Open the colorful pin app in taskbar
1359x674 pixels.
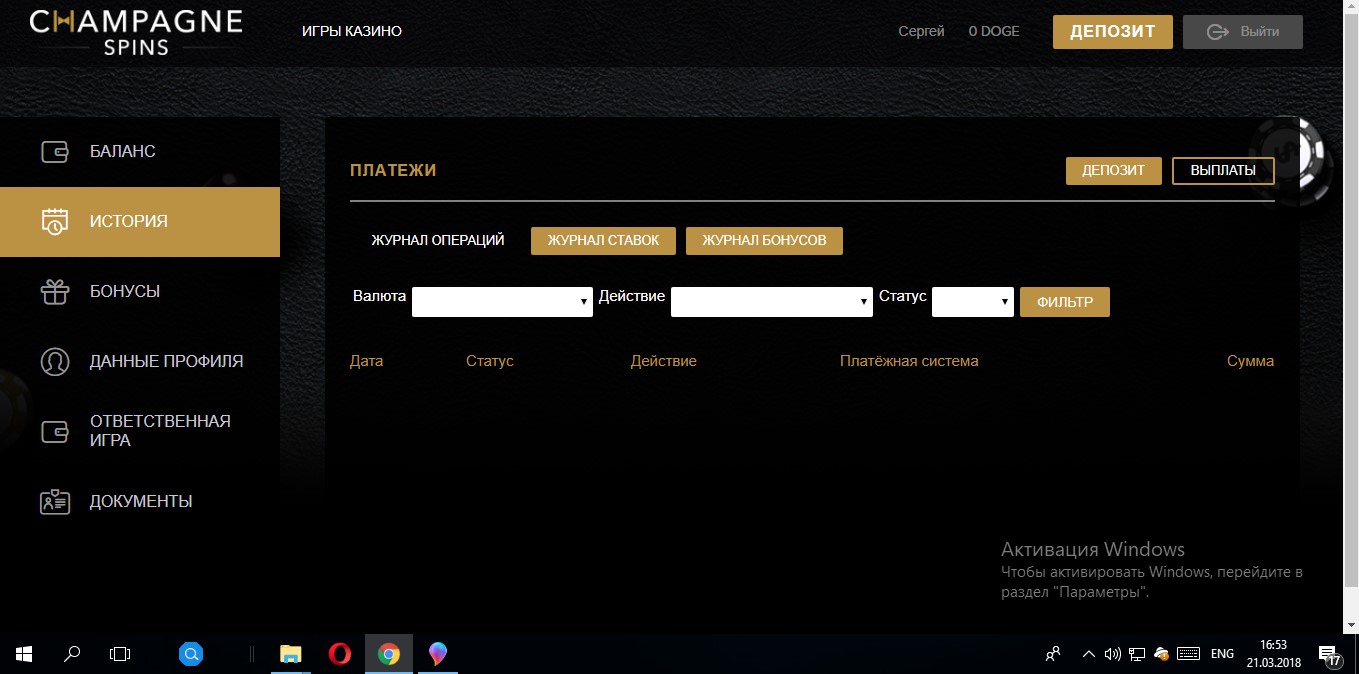[x=437, y=654]
